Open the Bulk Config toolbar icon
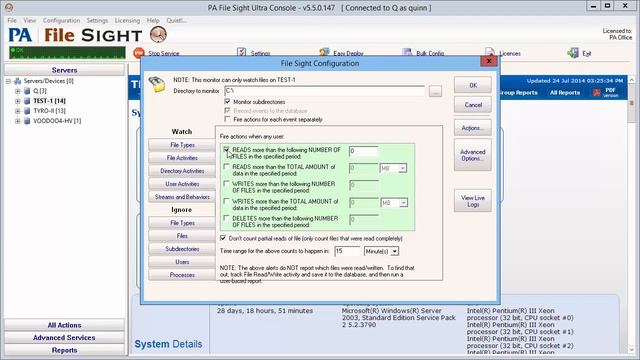Screen dimensions: 640x360 point(407,52)
